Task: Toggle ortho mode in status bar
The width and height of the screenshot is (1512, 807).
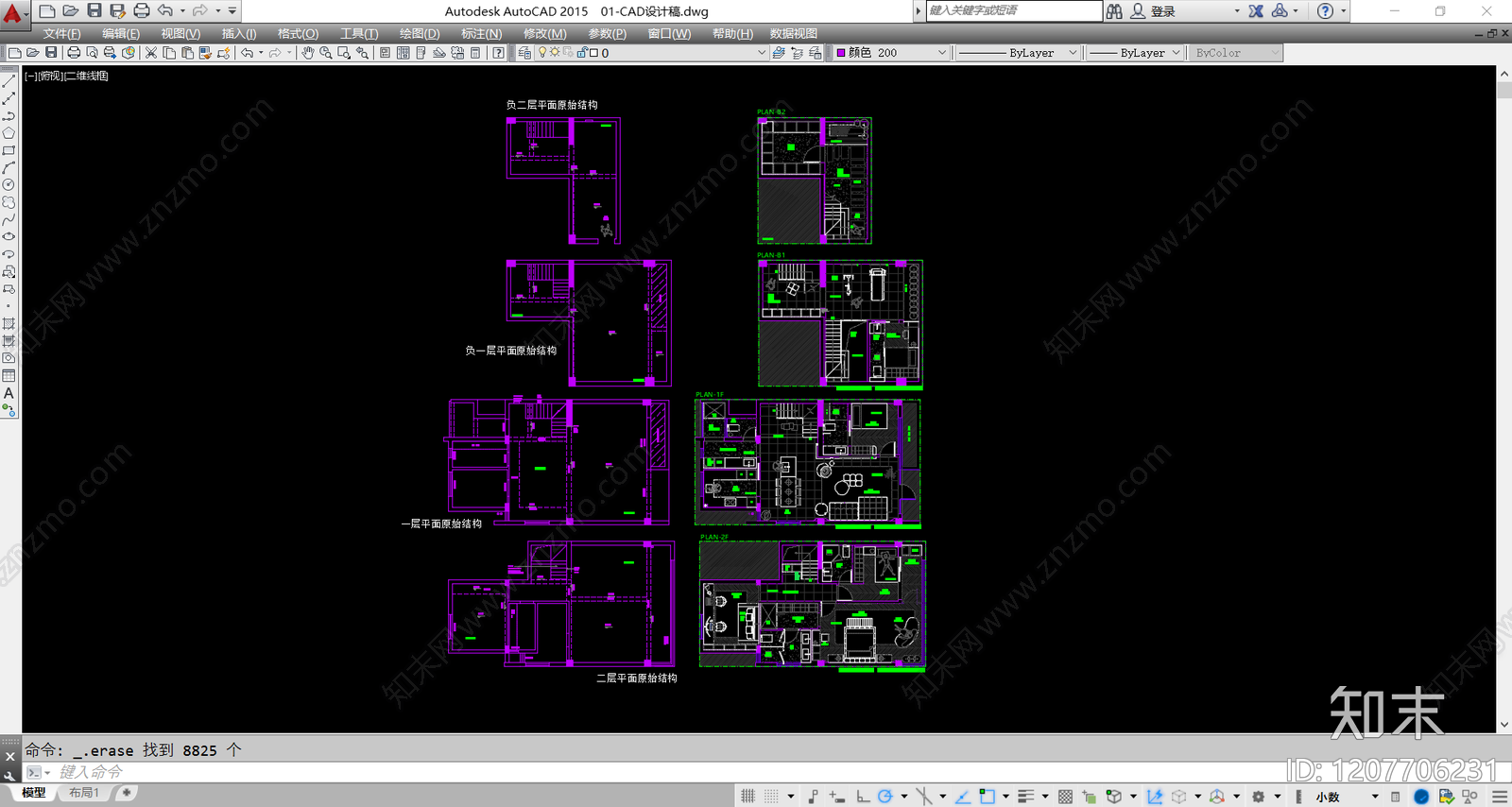Action: point(863,797)
